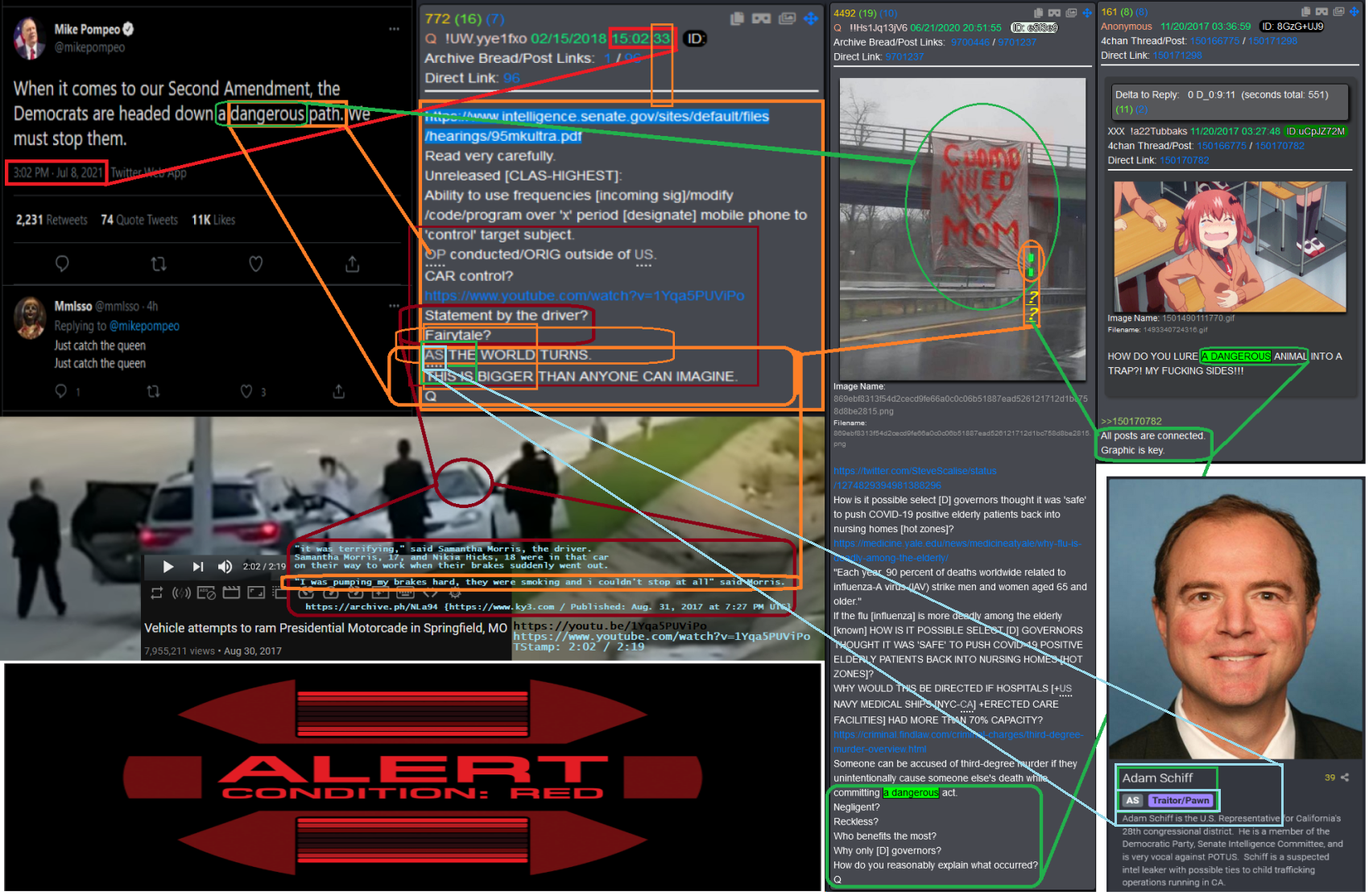Click the ADS block icon under player
The height and width of the screenshot is (896, 1369).
click(207, 593)
